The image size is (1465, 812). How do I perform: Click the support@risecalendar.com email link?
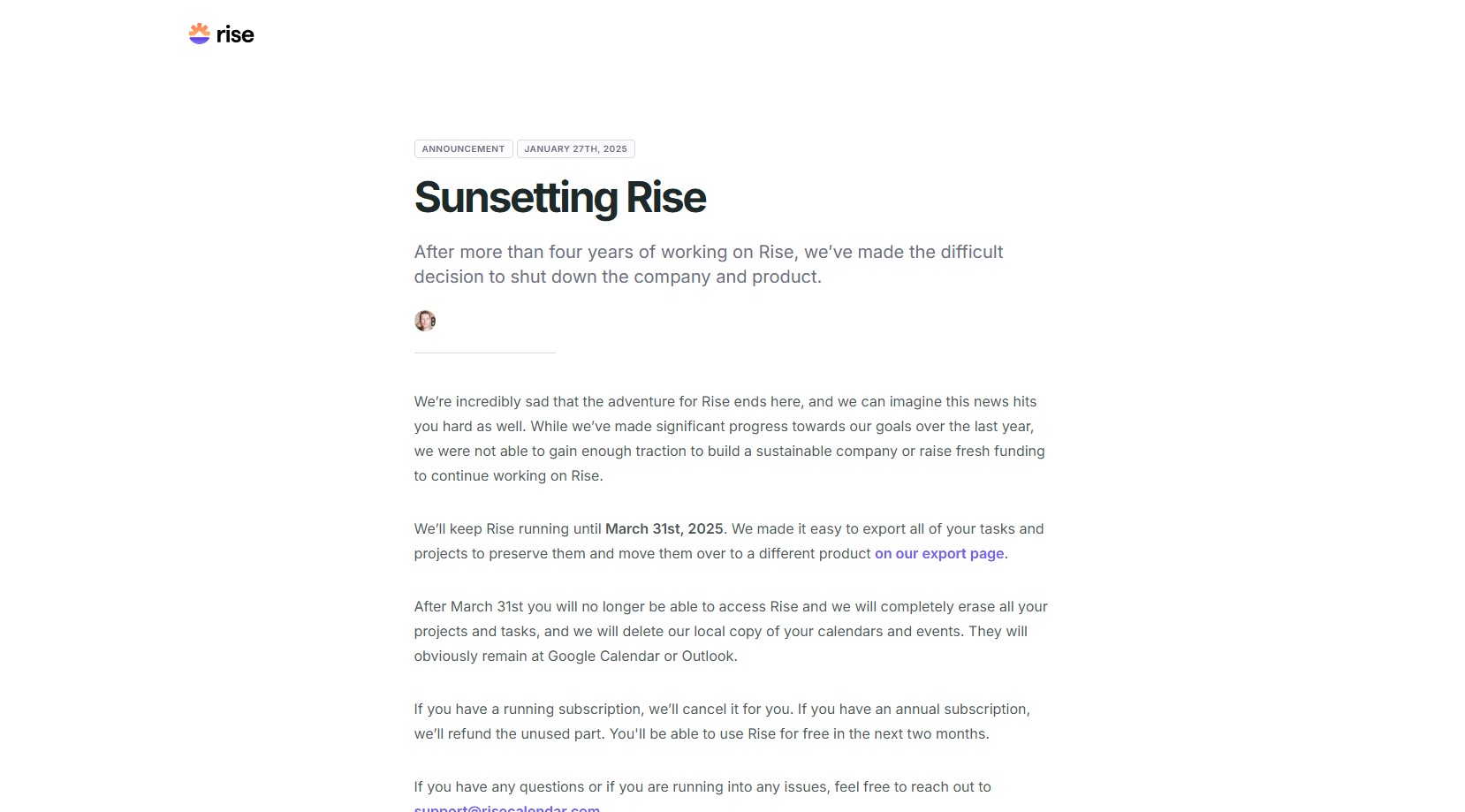506,808
